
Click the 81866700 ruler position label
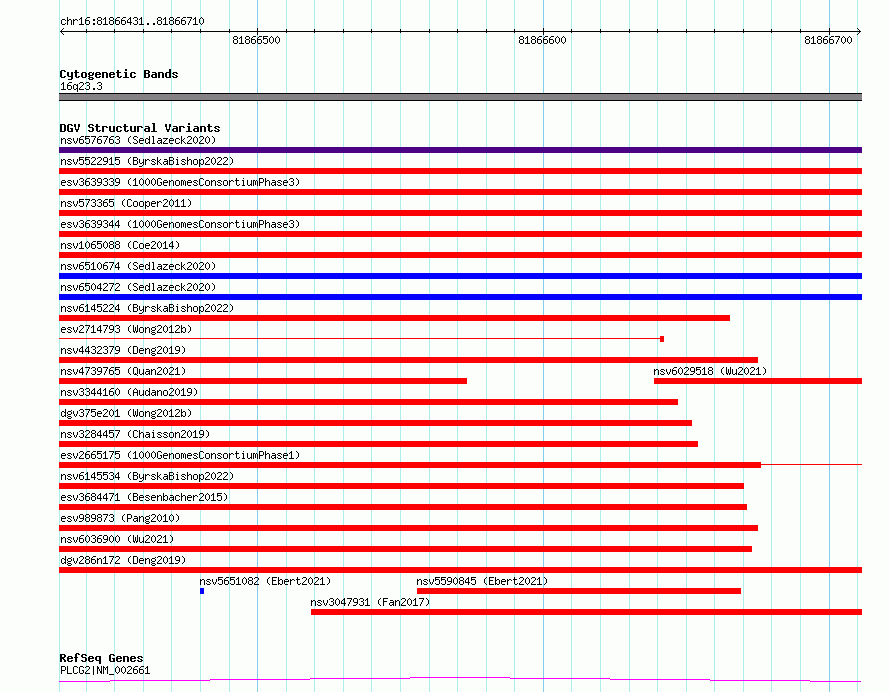click(828, 40)
